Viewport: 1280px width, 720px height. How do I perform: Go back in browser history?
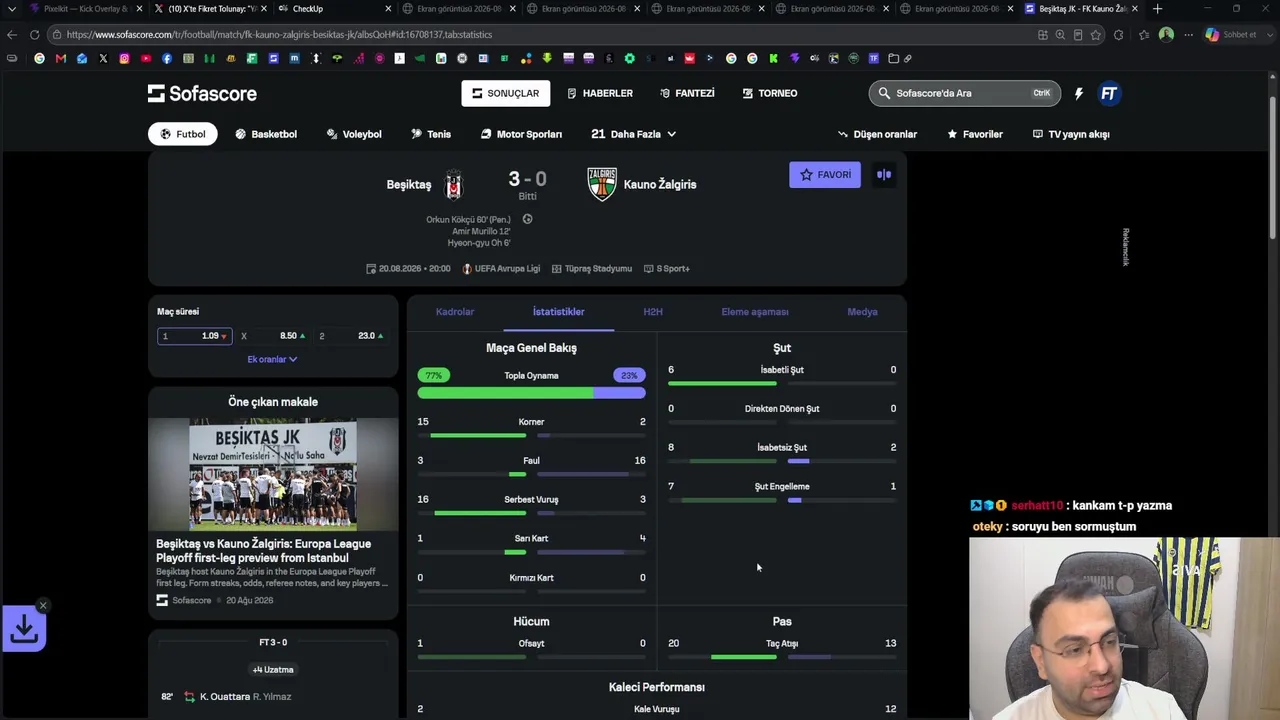[12, 34]
